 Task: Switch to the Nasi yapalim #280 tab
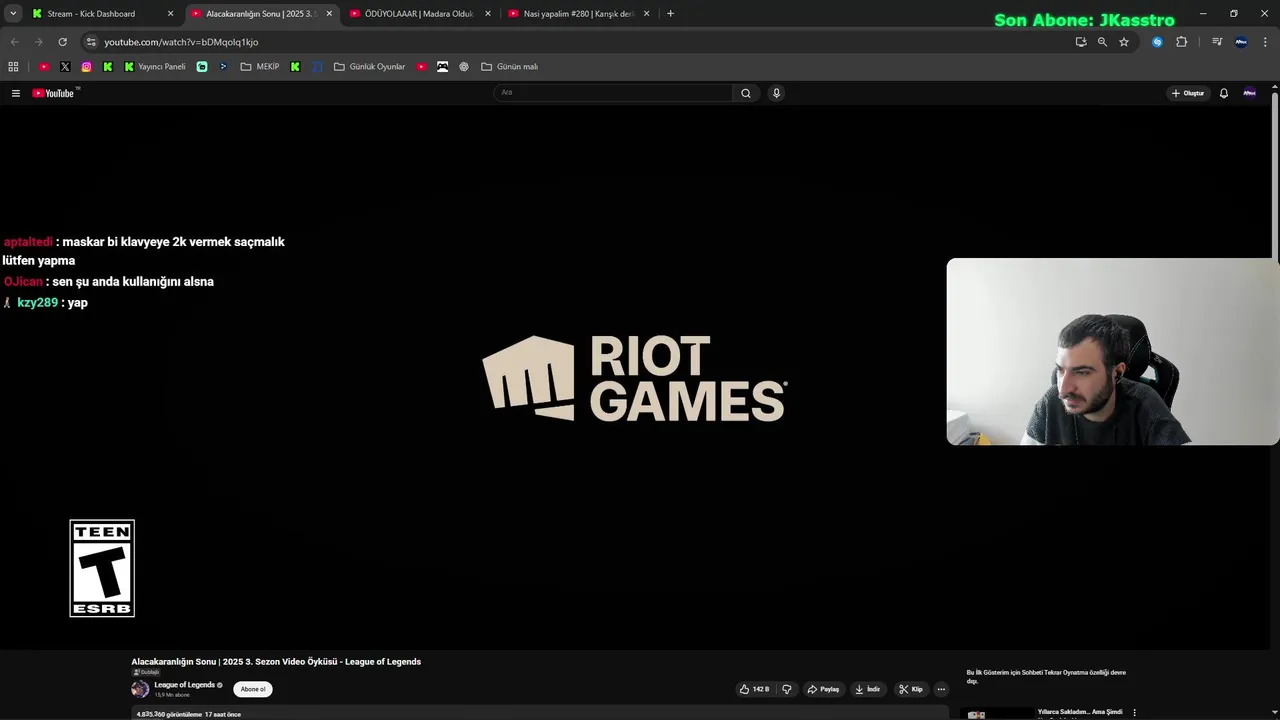(578, 14)
